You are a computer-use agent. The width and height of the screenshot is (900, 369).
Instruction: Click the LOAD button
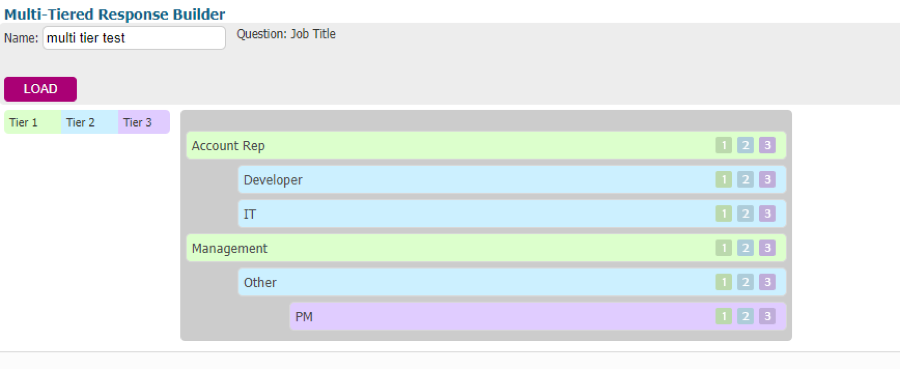(x=40, y=90)
